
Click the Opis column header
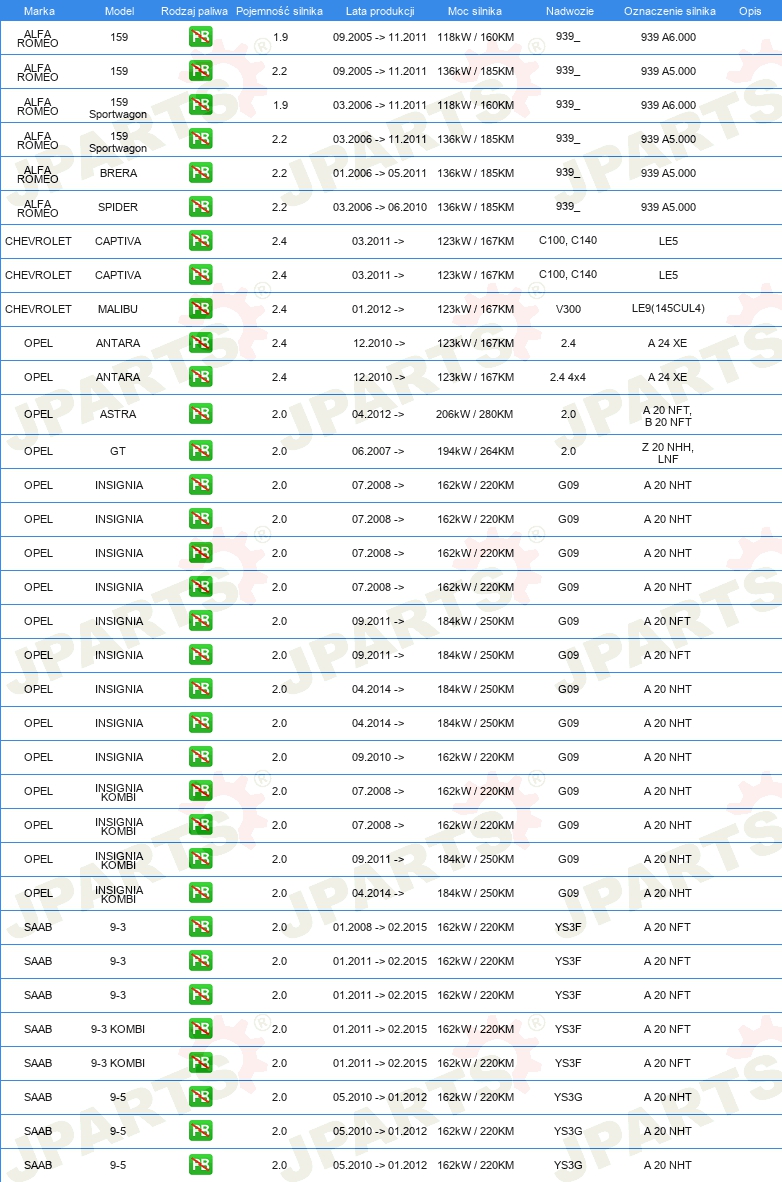(x=750, y=11)
